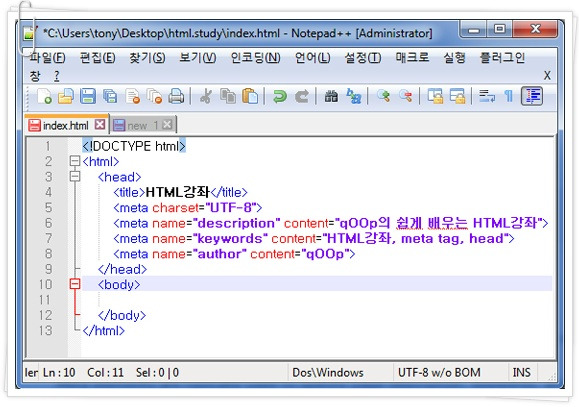This screenshot has height=407, width=579.
Task: Click the Notepad++ title bar icon
Action: point(29,33)
